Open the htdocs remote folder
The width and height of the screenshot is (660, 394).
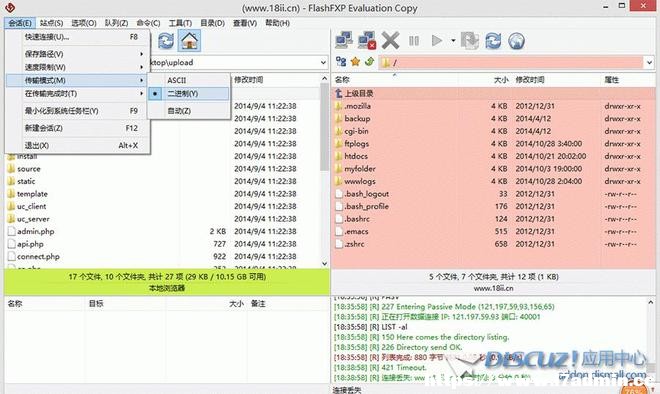point(356,156)
